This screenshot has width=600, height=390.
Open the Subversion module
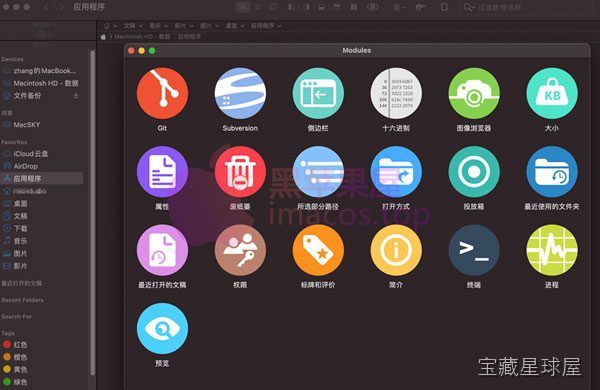click(240, 93)
